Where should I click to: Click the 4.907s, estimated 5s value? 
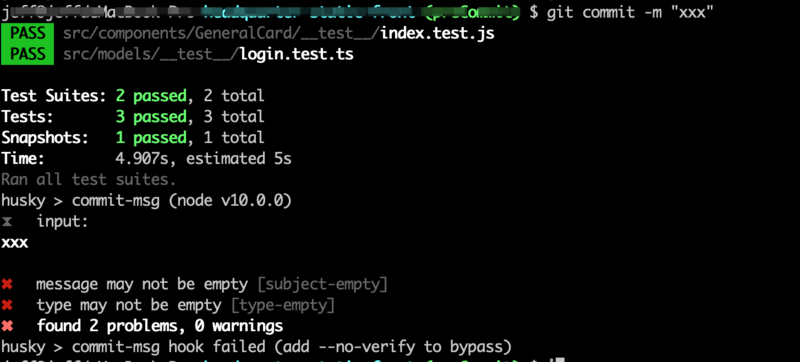203,159
